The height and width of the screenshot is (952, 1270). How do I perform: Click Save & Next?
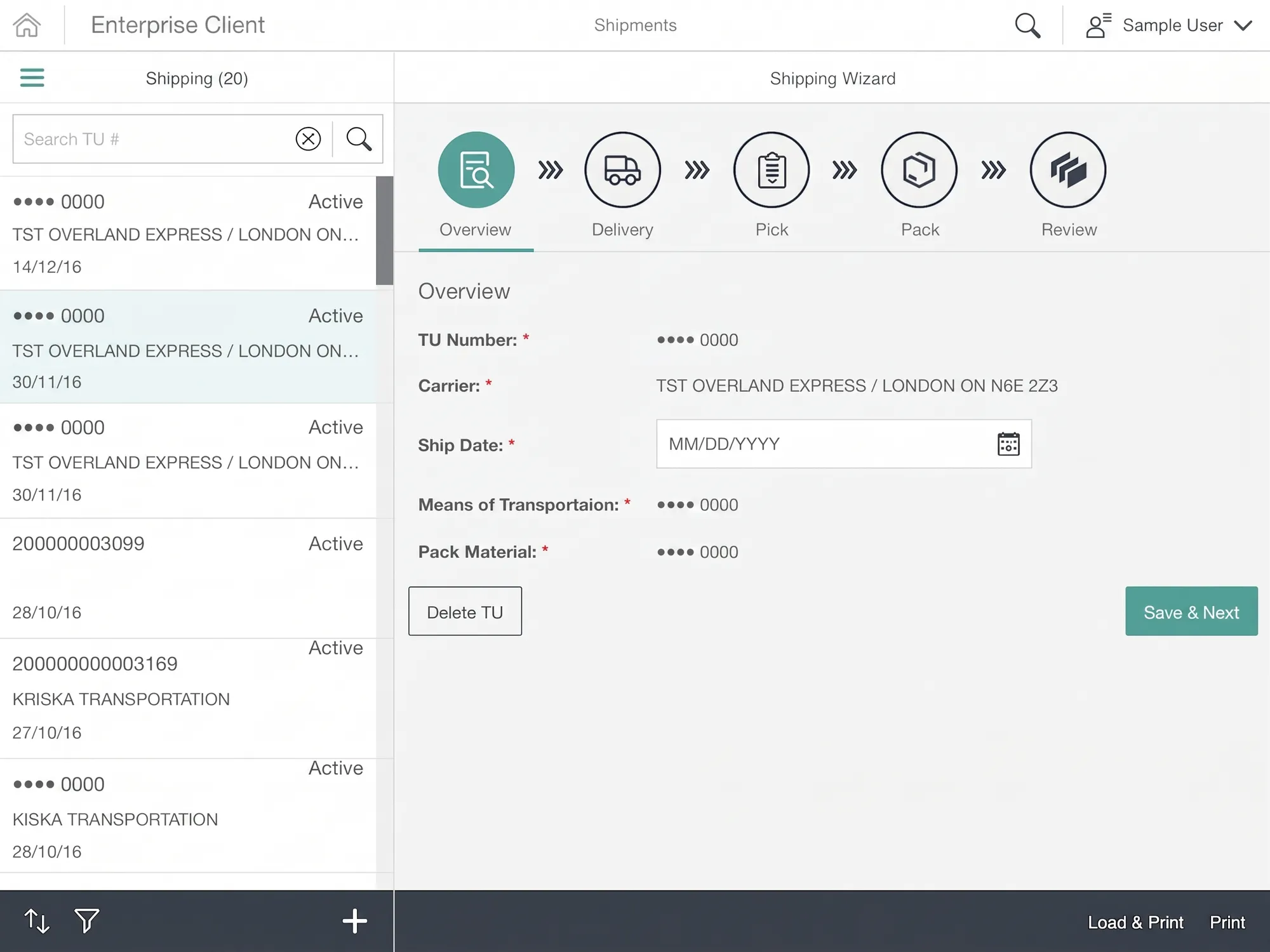click(x=1191, y=611)
